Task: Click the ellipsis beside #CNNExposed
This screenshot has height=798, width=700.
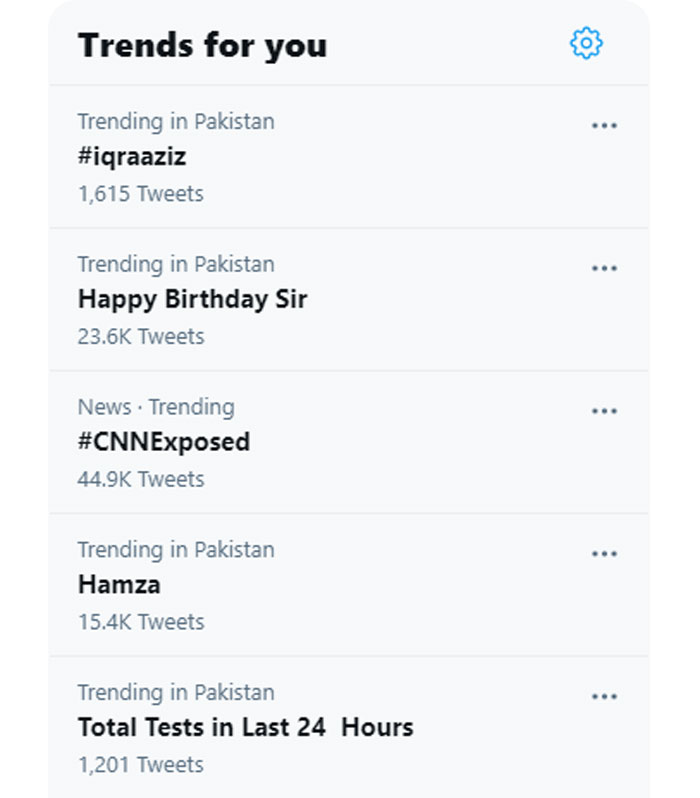Action: [604, 411]
